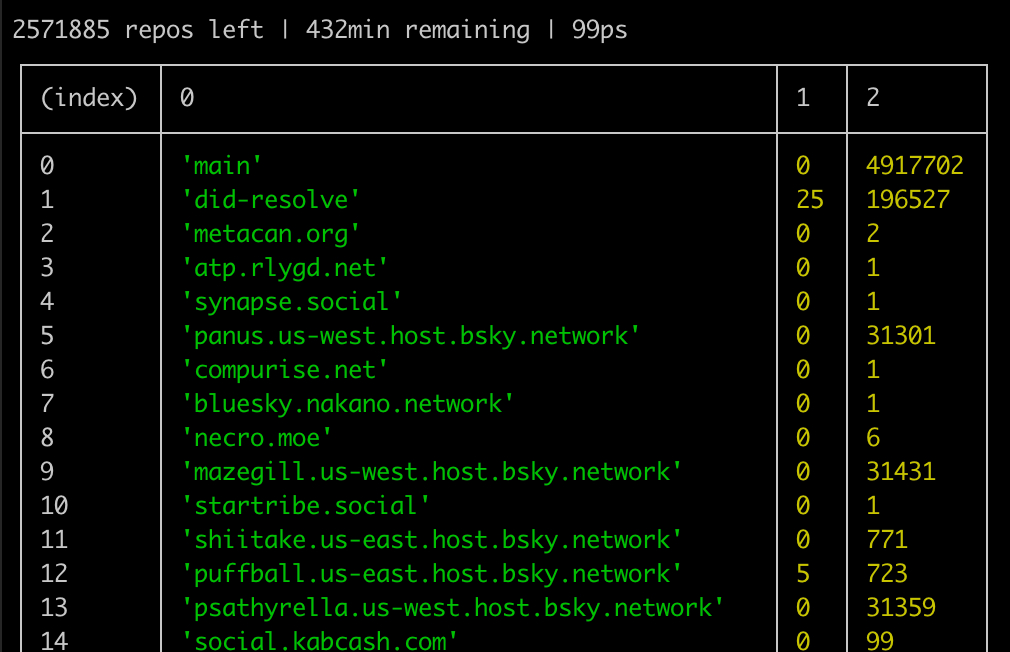1010x652 pixels.
Task: Click the 'necro.moe' row text
Action: (256, 438)
